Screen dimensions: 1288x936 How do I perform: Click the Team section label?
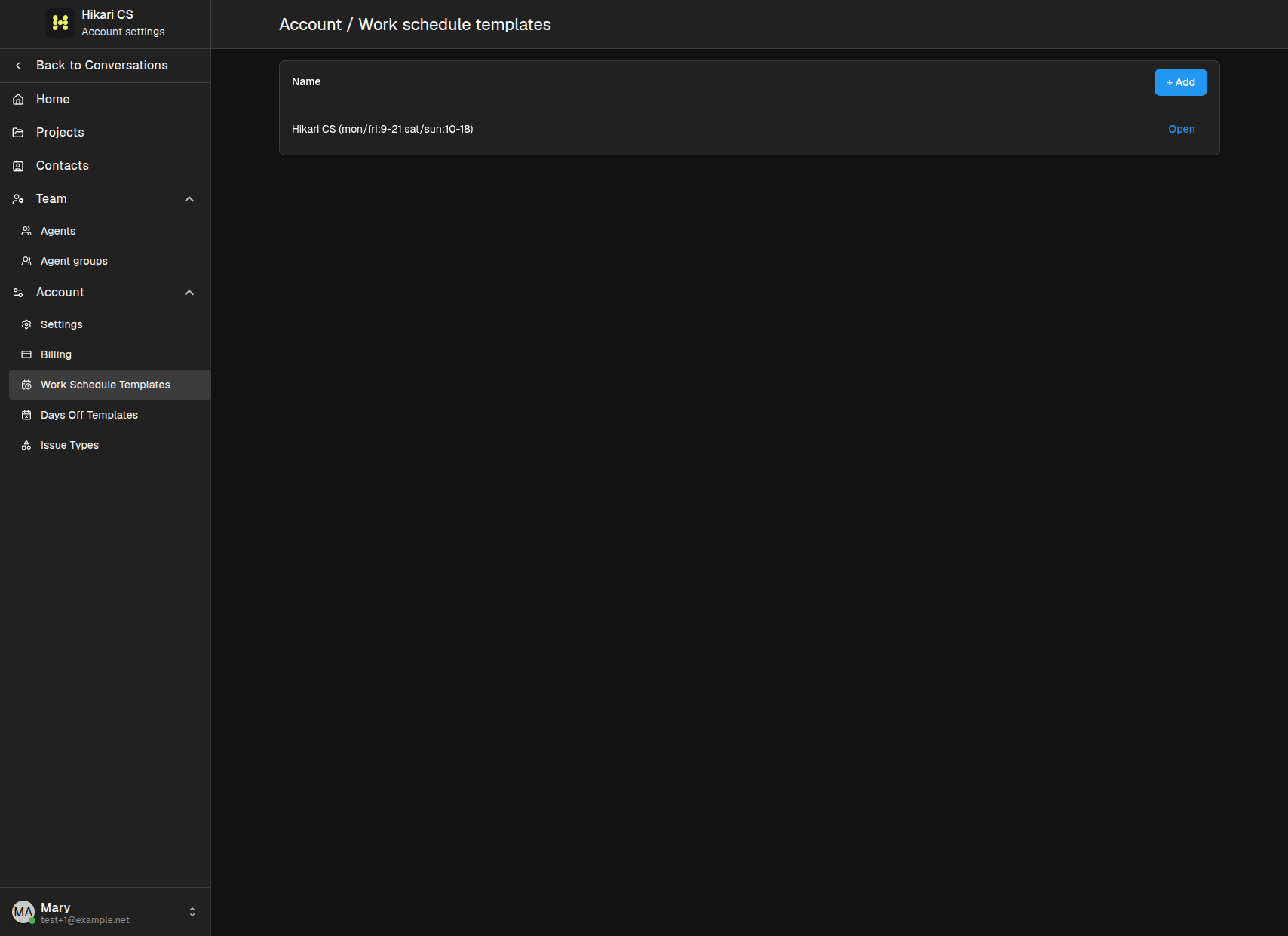(51, 199)
